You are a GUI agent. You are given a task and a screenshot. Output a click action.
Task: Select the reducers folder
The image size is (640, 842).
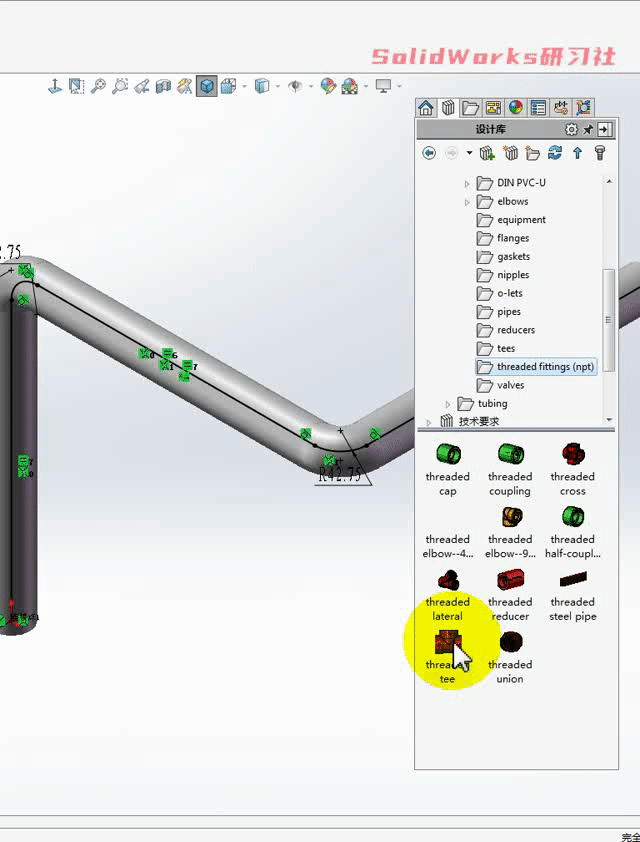click(506, 330)
